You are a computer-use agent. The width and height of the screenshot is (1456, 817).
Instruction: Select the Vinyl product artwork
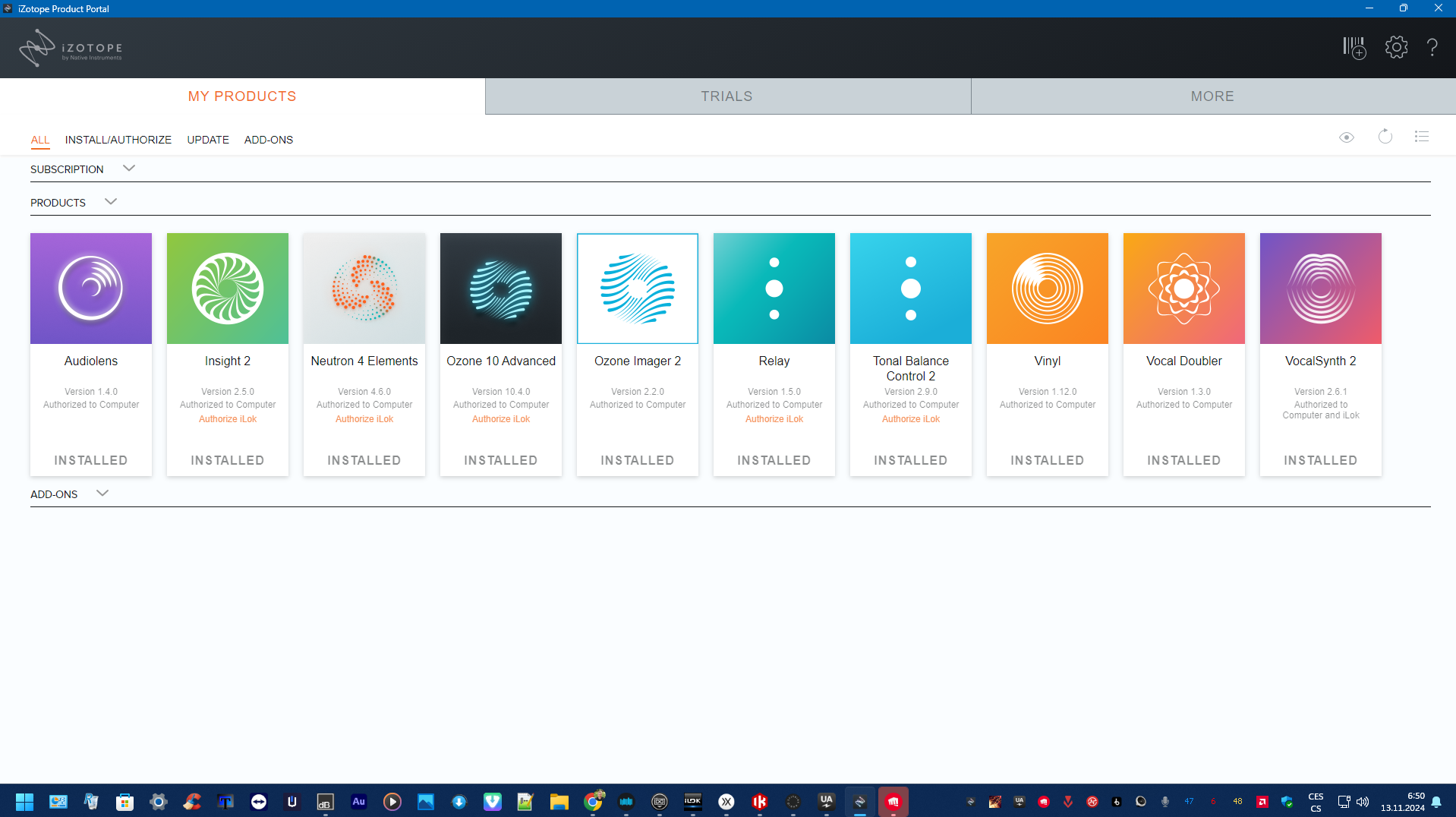click(1048, 289)
